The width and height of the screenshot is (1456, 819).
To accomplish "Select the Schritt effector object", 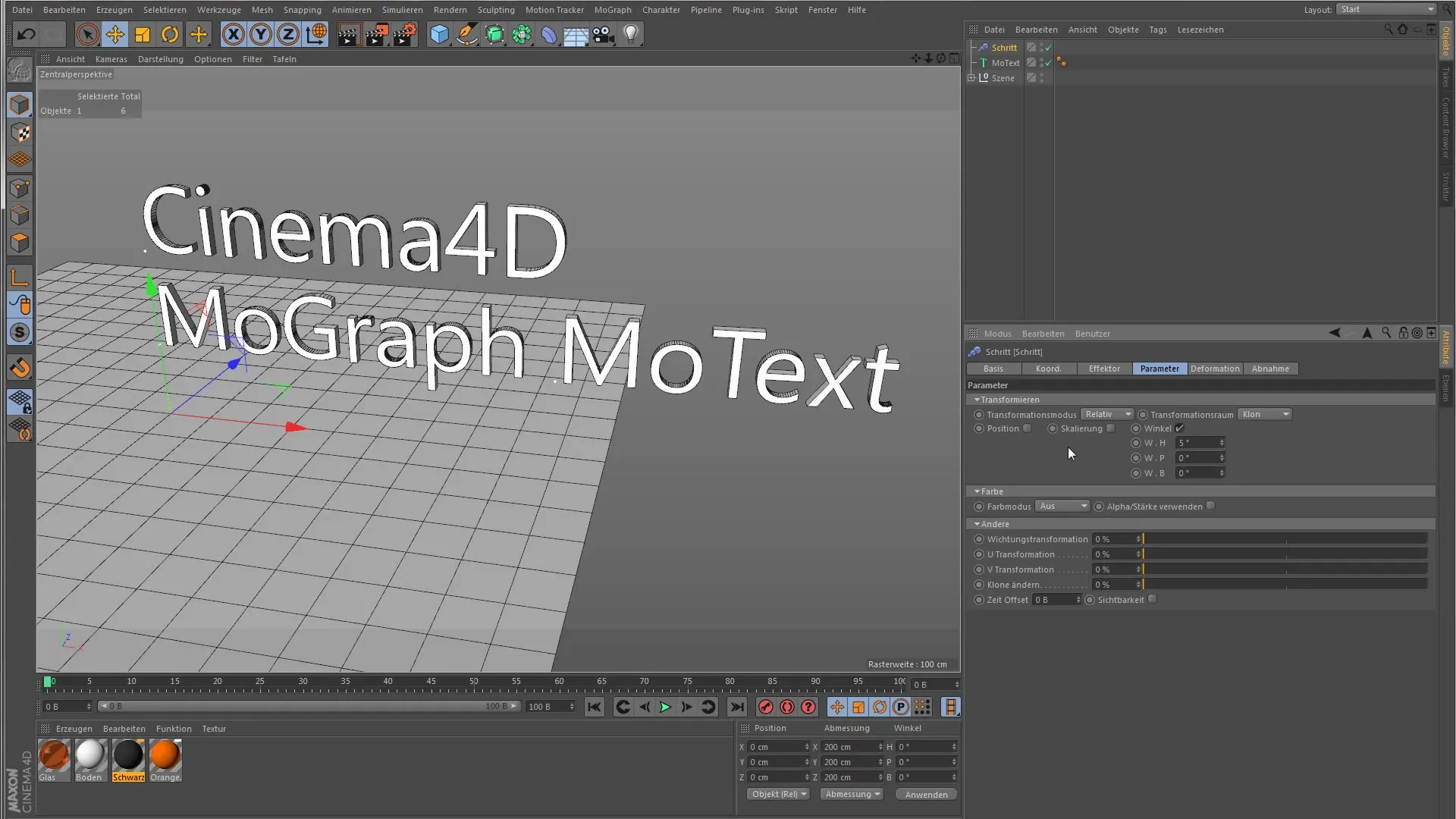I will coord(1004,48).
